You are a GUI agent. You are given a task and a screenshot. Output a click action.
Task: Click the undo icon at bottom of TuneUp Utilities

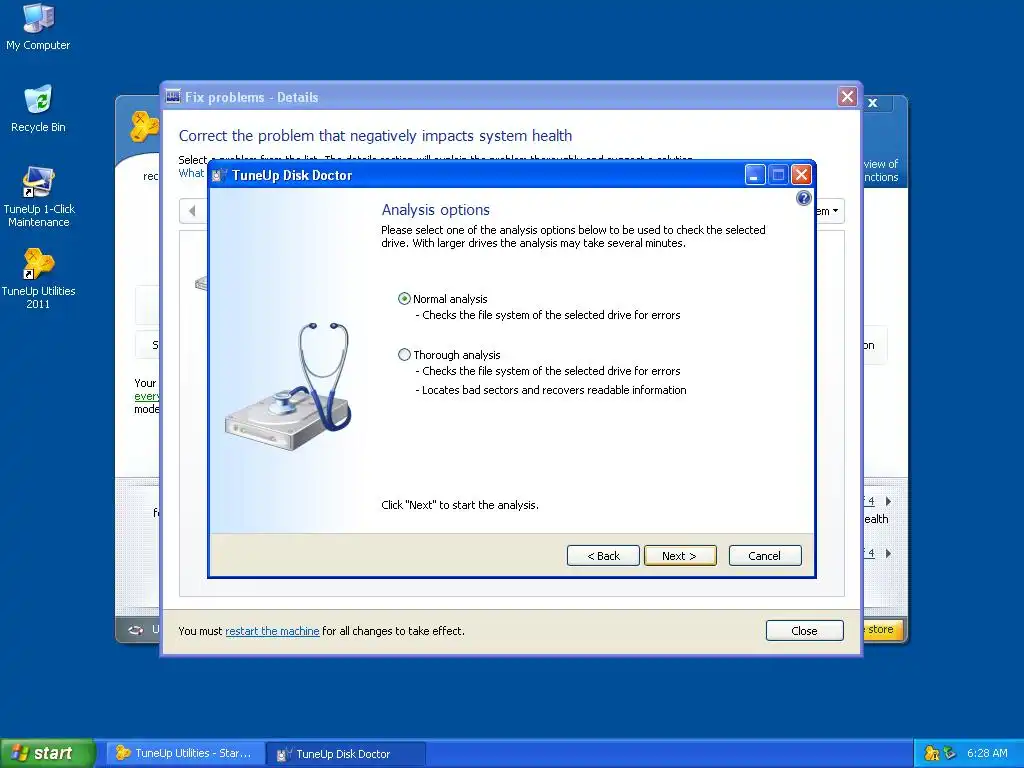pyautogui.click(x=136, y=630)
